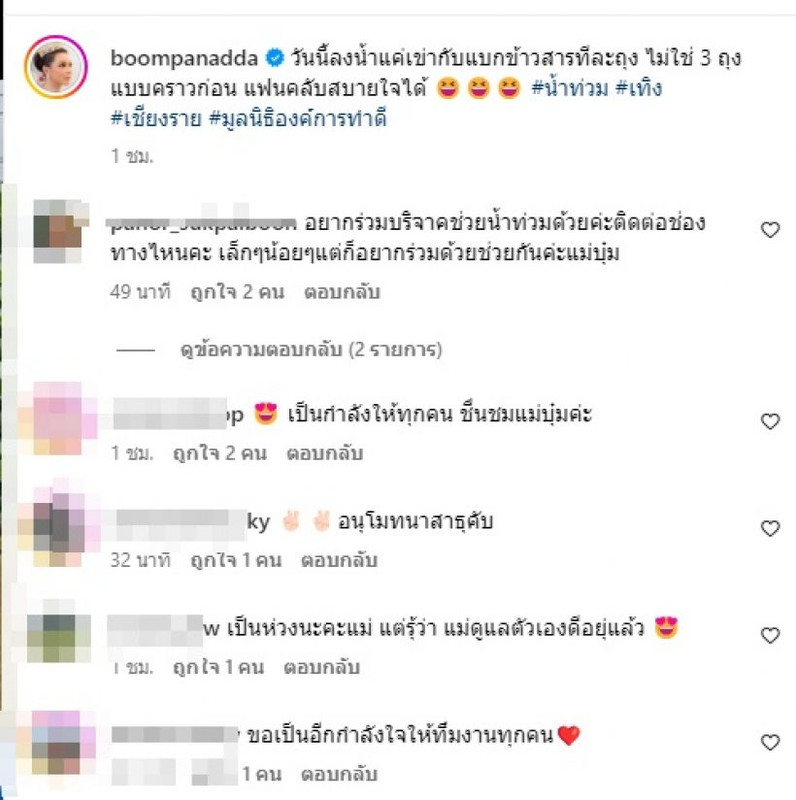Viewport: 796px width, 800px height.
Task: Reply to the 32 นาที comment
Action: pyautogui.click(x=339, y=560)
